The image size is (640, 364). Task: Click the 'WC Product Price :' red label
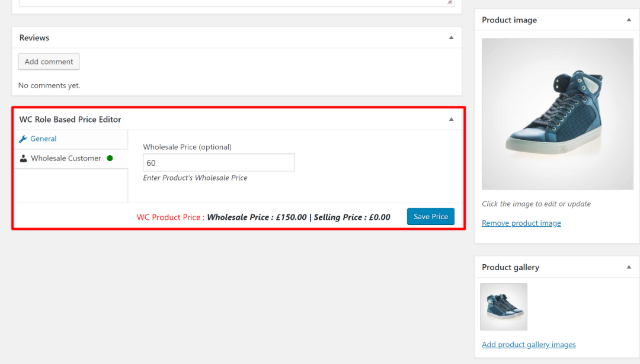pos(171,217)
